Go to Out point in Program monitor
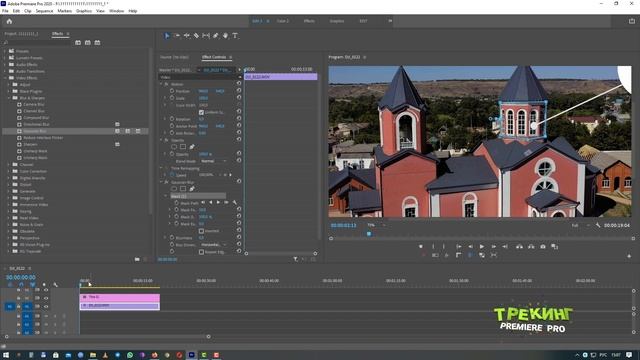 click(505, 247)
